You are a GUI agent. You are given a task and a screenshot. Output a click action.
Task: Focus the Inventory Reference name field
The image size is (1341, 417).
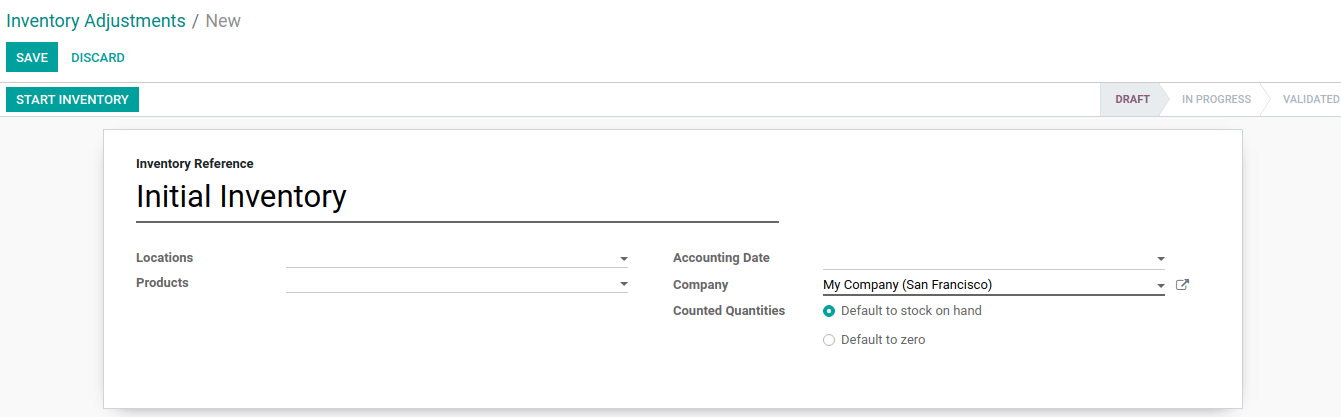click(456, 197)
